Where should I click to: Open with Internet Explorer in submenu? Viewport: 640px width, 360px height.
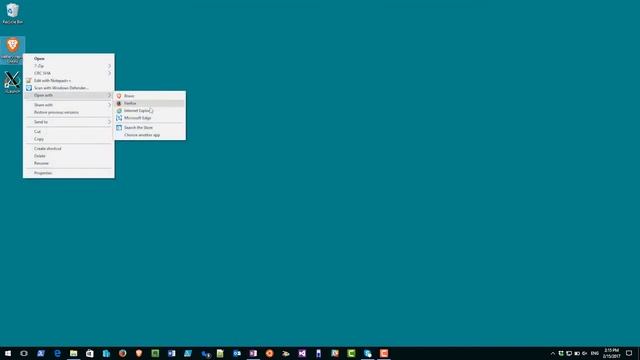[x=149, y=111]
